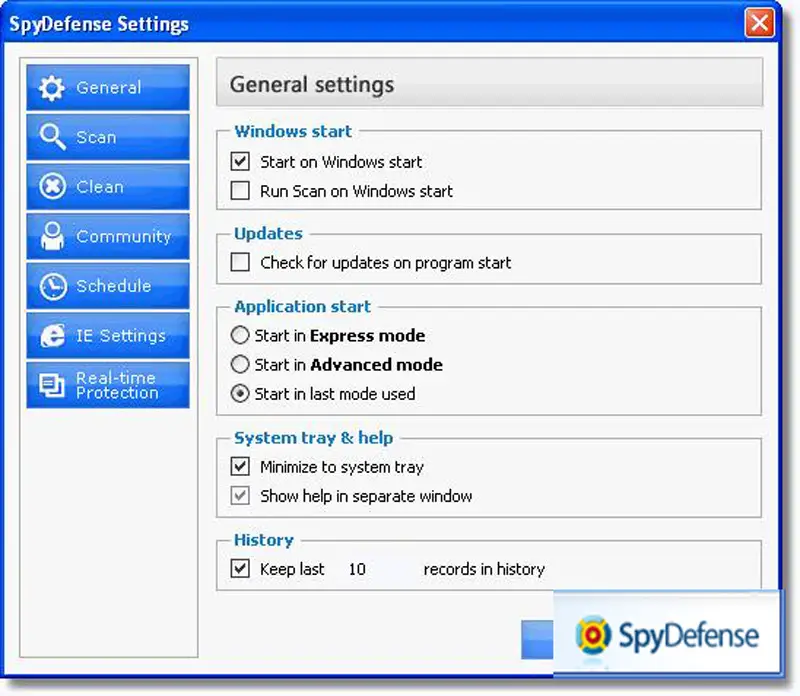This screenshot has width=800, height=696.
Task: Click the SpyDefense logo icon
Action: [593, 635]
